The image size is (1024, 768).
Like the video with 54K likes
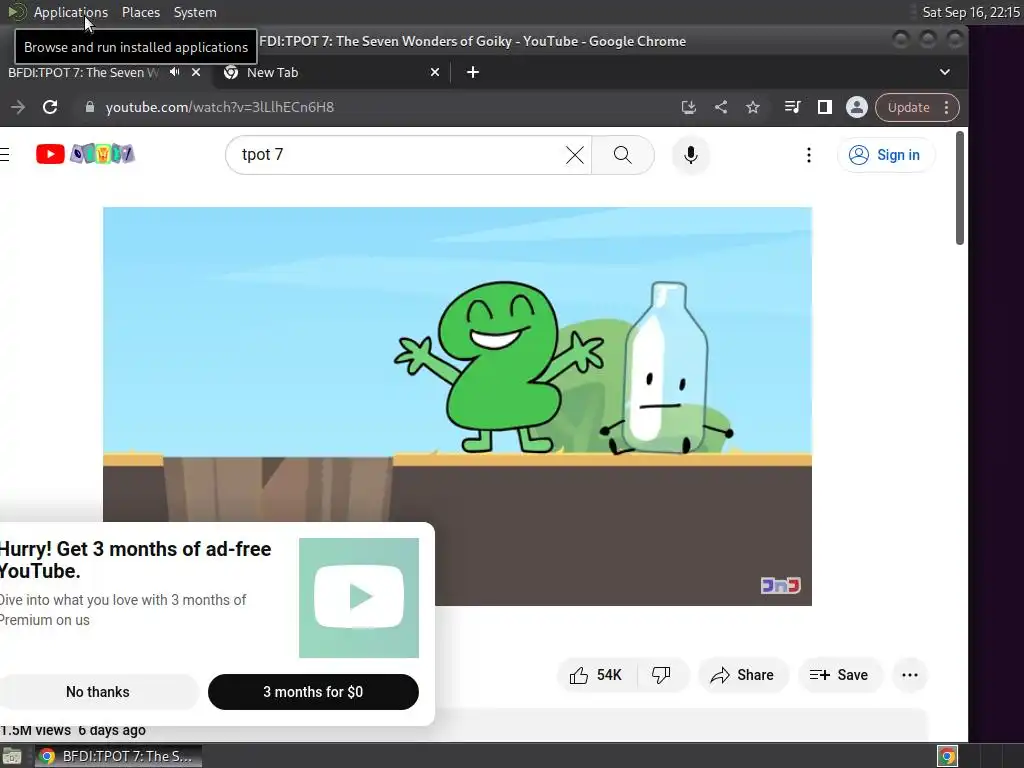point(596,675)
